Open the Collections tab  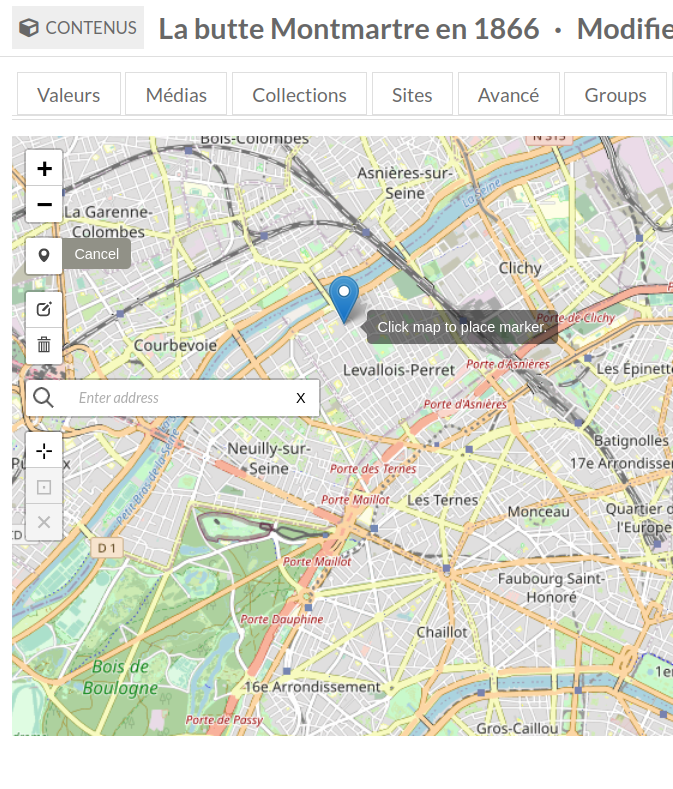click(300, 95)
